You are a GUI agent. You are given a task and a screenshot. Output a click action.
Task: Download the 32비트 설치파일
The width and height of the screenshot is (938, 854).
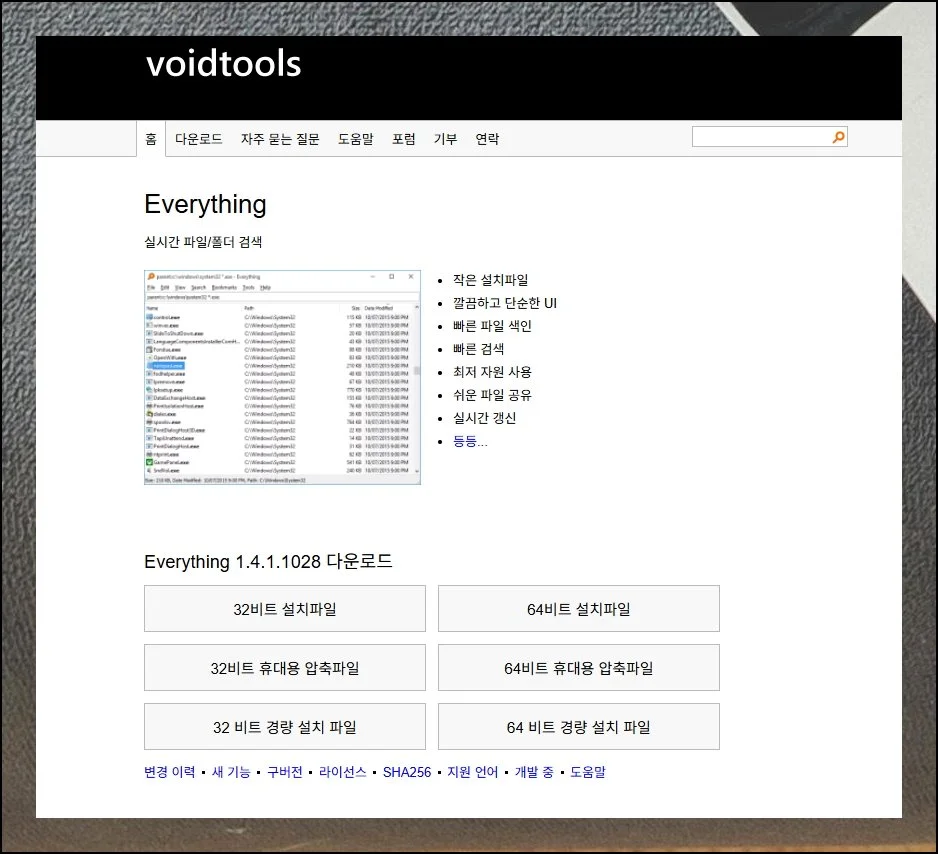285,609
